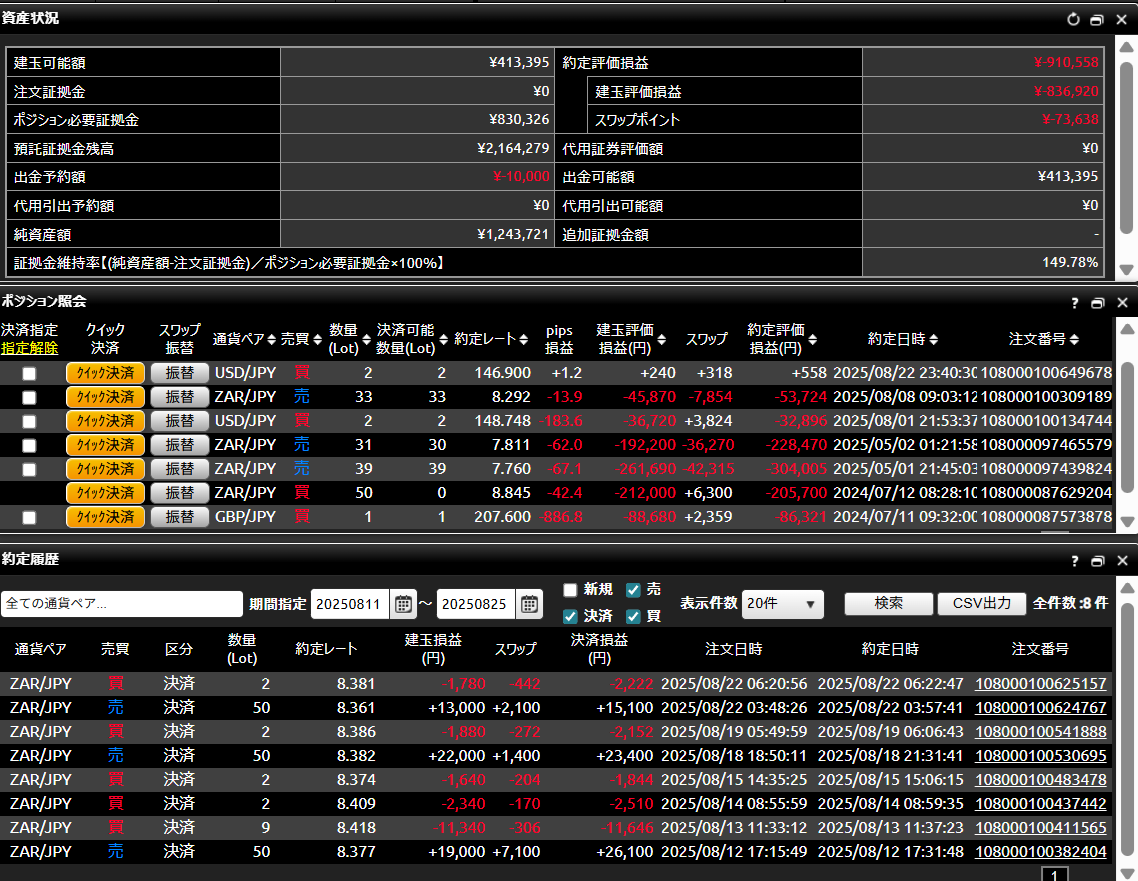The height and width of the screenshot is (881, 1138).
Task: Expand the 表示件数 20件 dropdown
Action: coord(783,604)
